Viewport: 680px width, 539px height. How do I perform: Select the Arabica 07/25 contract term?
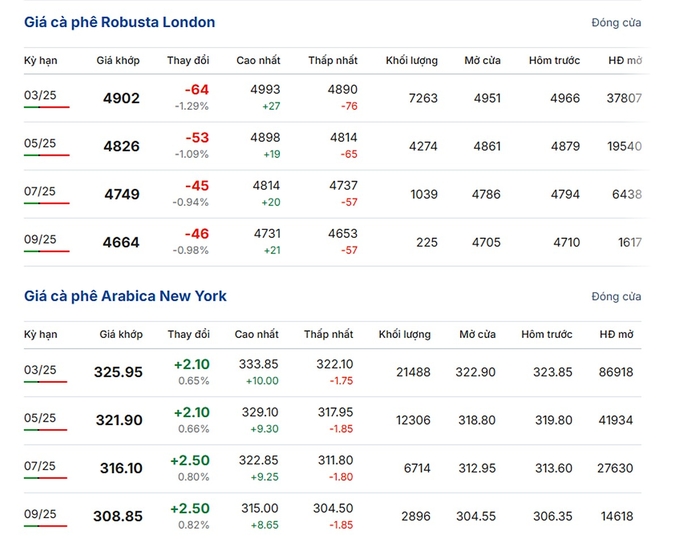(40, 466)
